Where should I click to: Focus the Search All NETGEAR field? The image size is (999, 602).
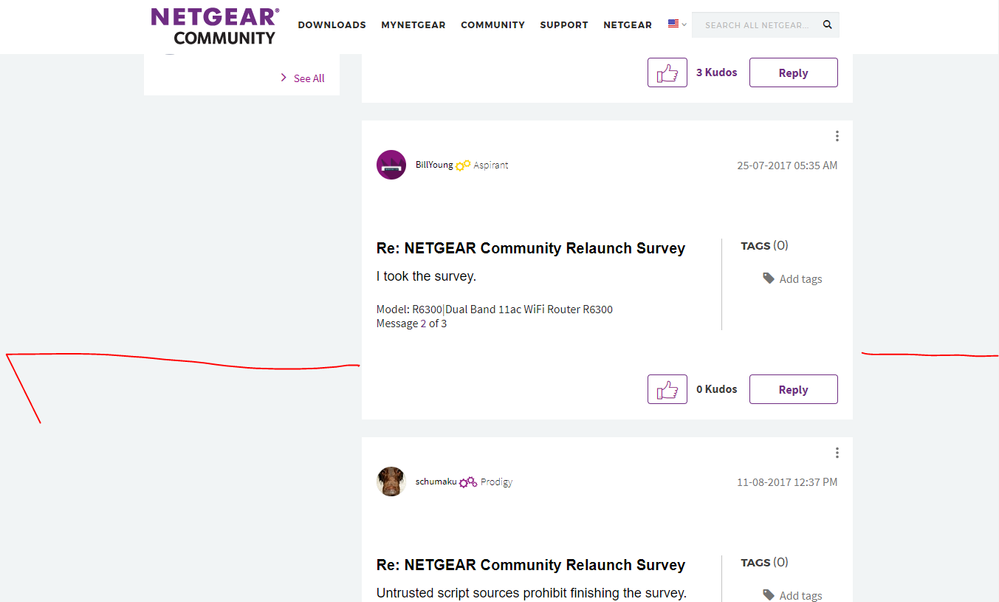(x=756, y=25)
